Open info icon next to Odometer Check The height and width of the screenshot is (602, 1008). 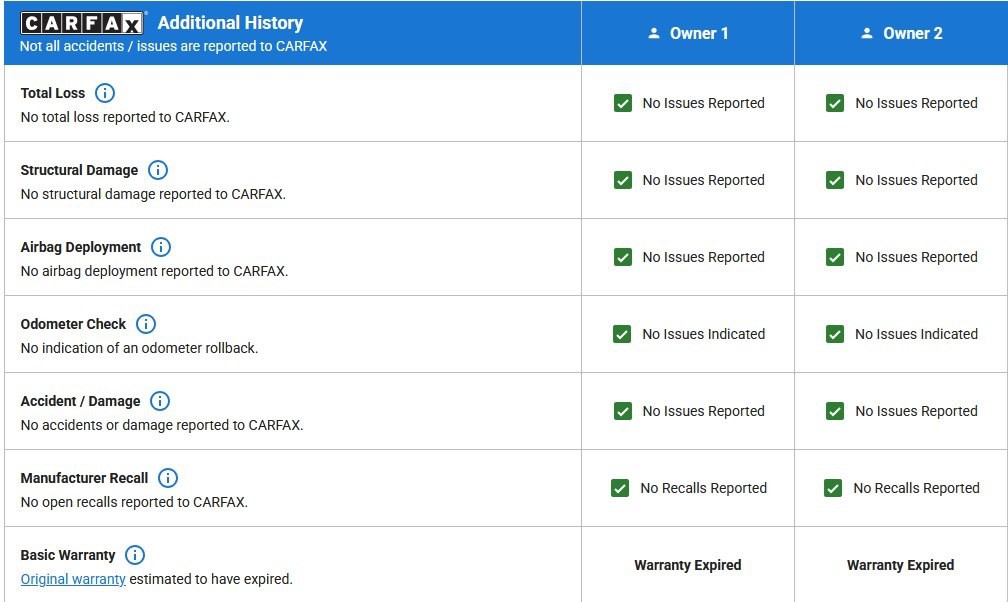[x=146, y=324]
